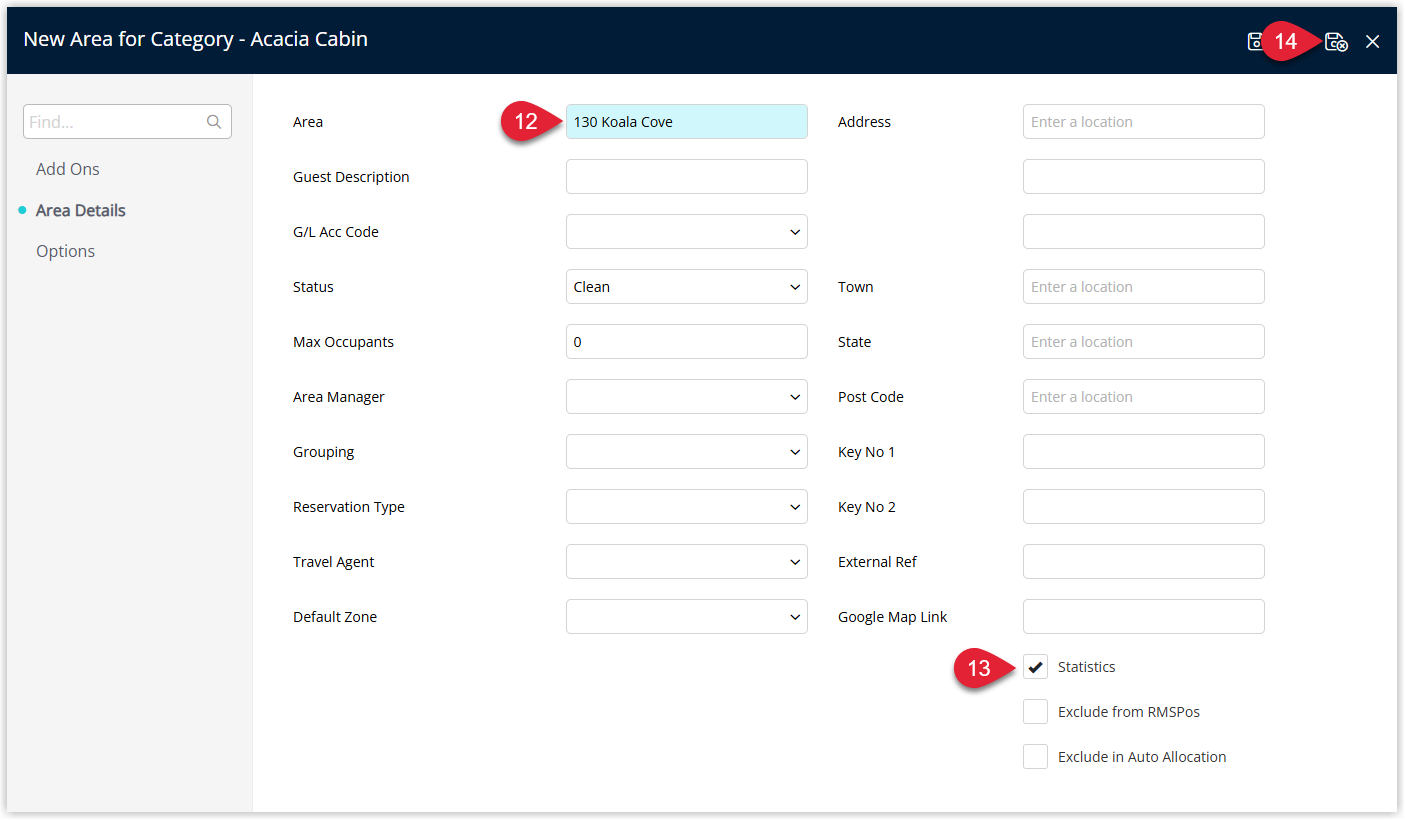Screen dimensions: 1405x820
Task: Click the Save/Exit disk icon
Action: (1336, 42)
